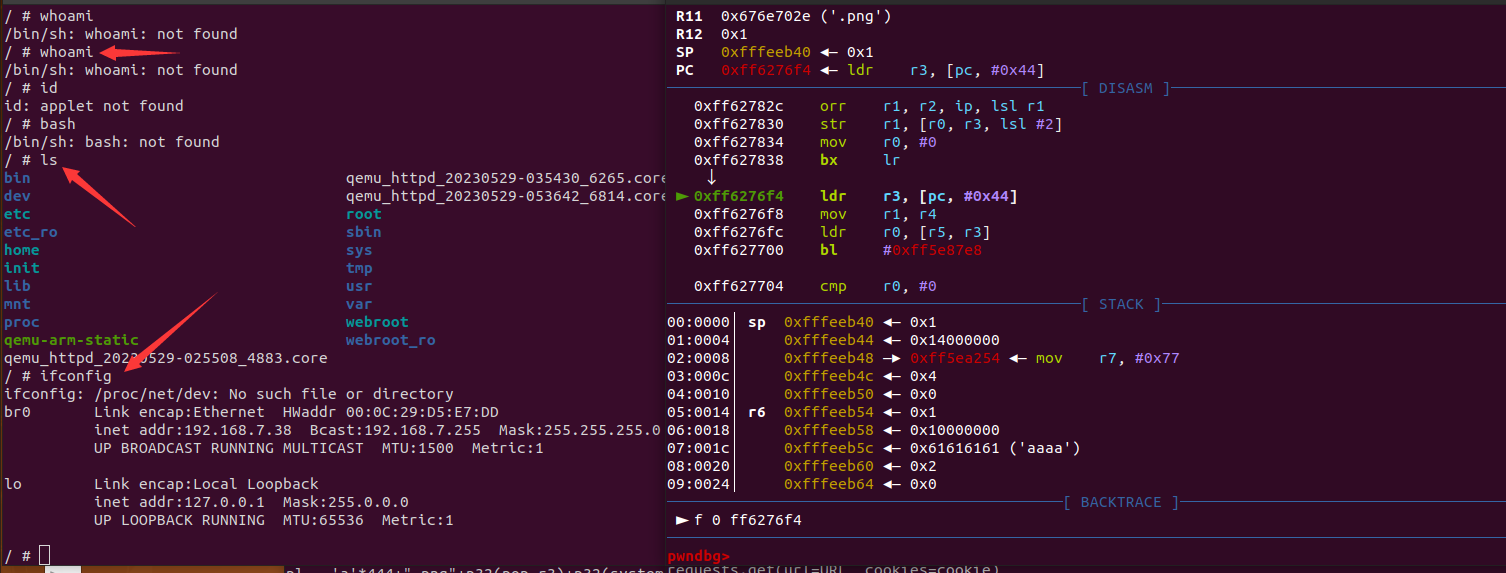1506x573 pixels.
Task: Select the 'usr' directory entry
Action: click(359, 286)
